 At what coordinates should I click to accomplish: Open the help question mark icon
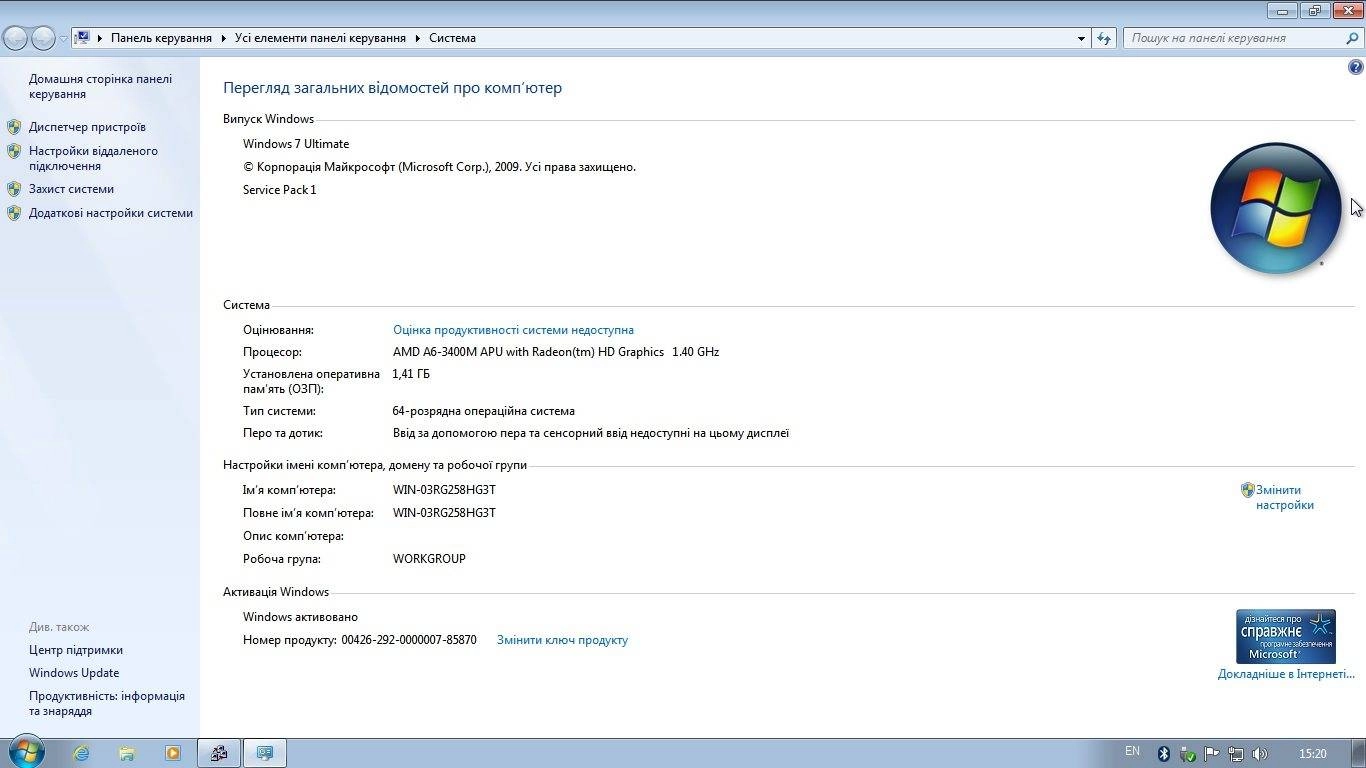click(1356, 68)
